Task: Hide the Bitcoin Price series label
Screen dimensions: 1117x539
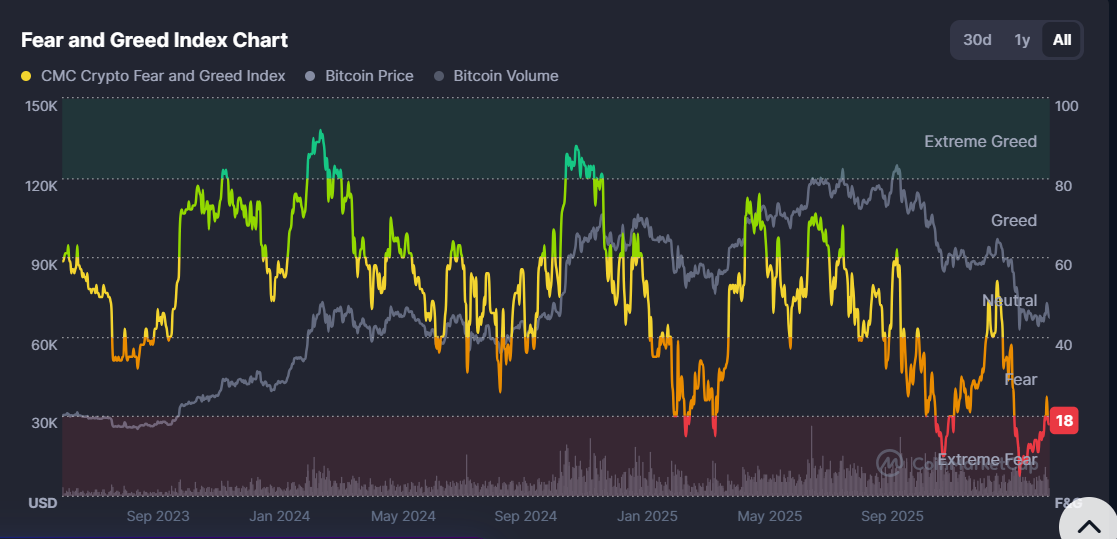Action: [369, 76]
